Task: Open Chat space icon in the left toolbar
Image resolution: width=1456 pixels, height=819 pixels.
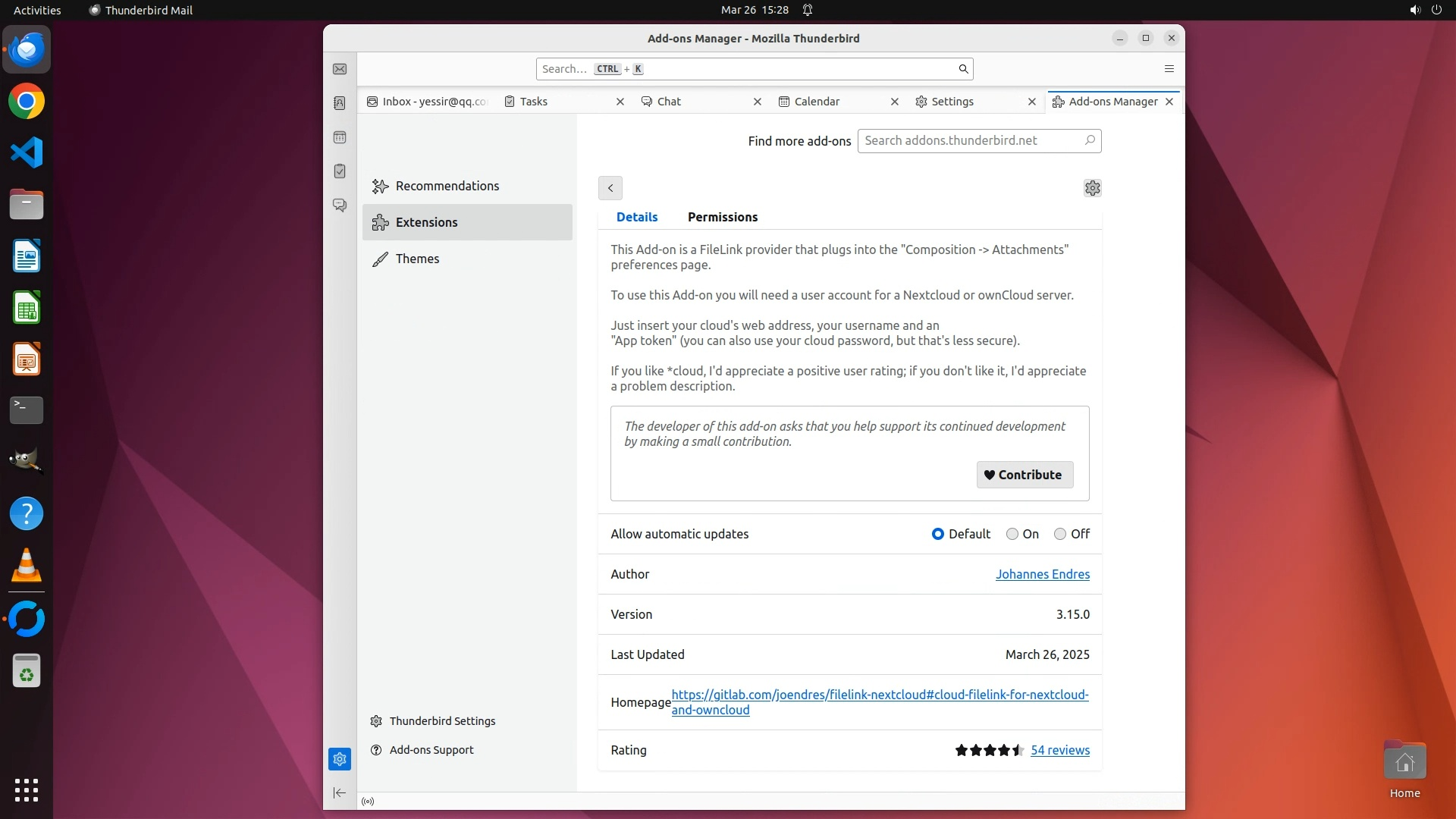Action: 340,206
